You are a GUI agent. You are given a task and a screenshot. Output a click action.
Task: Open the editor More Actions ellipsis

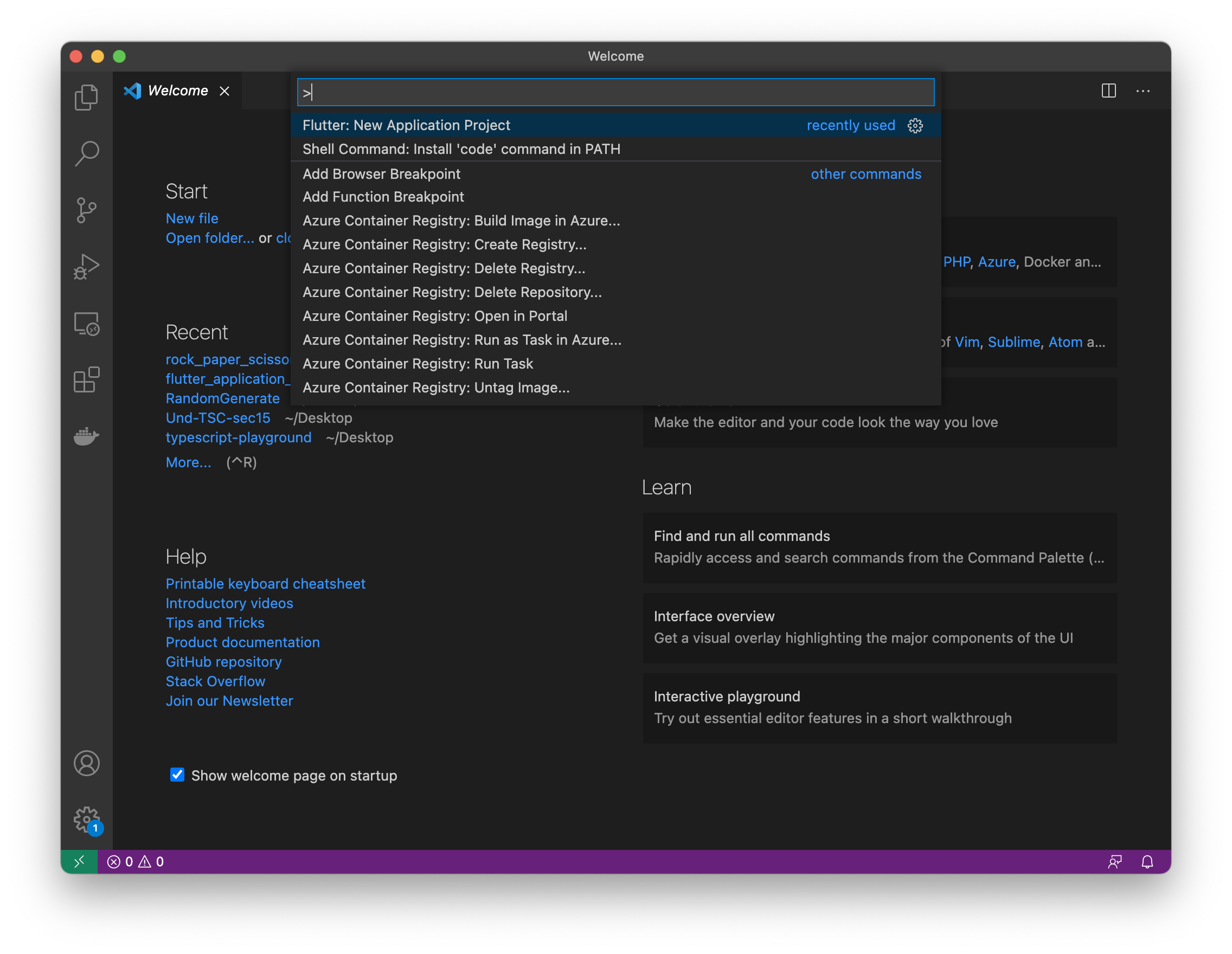point(1143,91)
